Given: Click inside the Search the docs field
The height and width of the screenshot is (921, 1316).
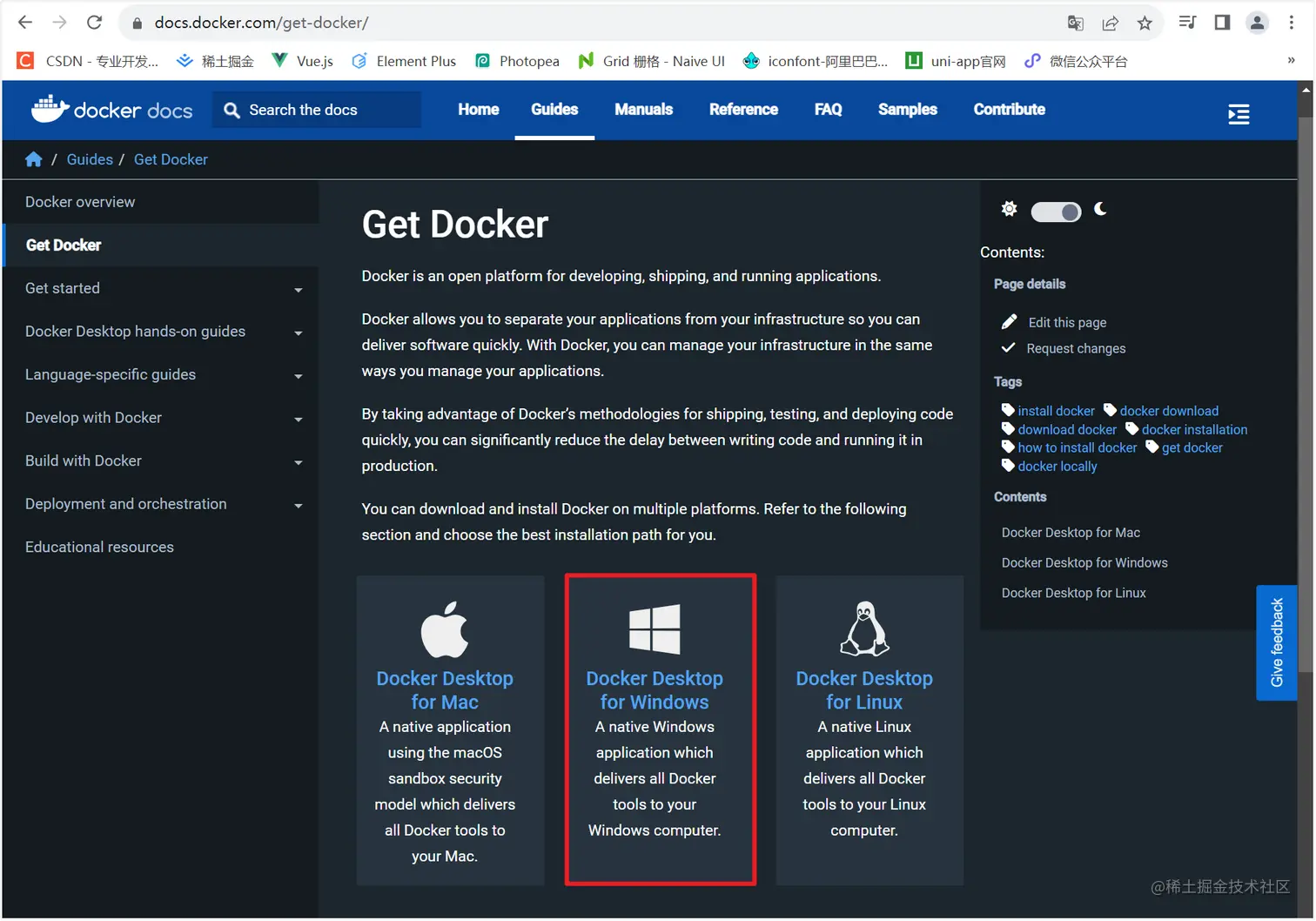Looking at the screenshot, I should click(317, 110).
